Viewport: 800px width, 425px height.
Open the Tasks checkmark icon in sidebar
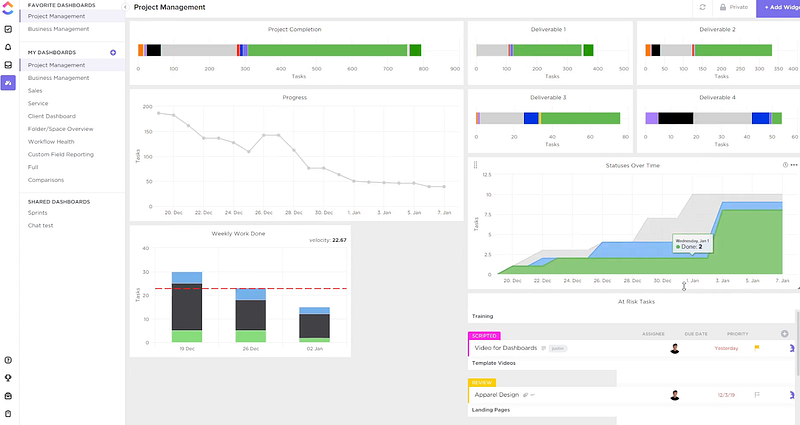pyautogui.click(x=8, y=29)
